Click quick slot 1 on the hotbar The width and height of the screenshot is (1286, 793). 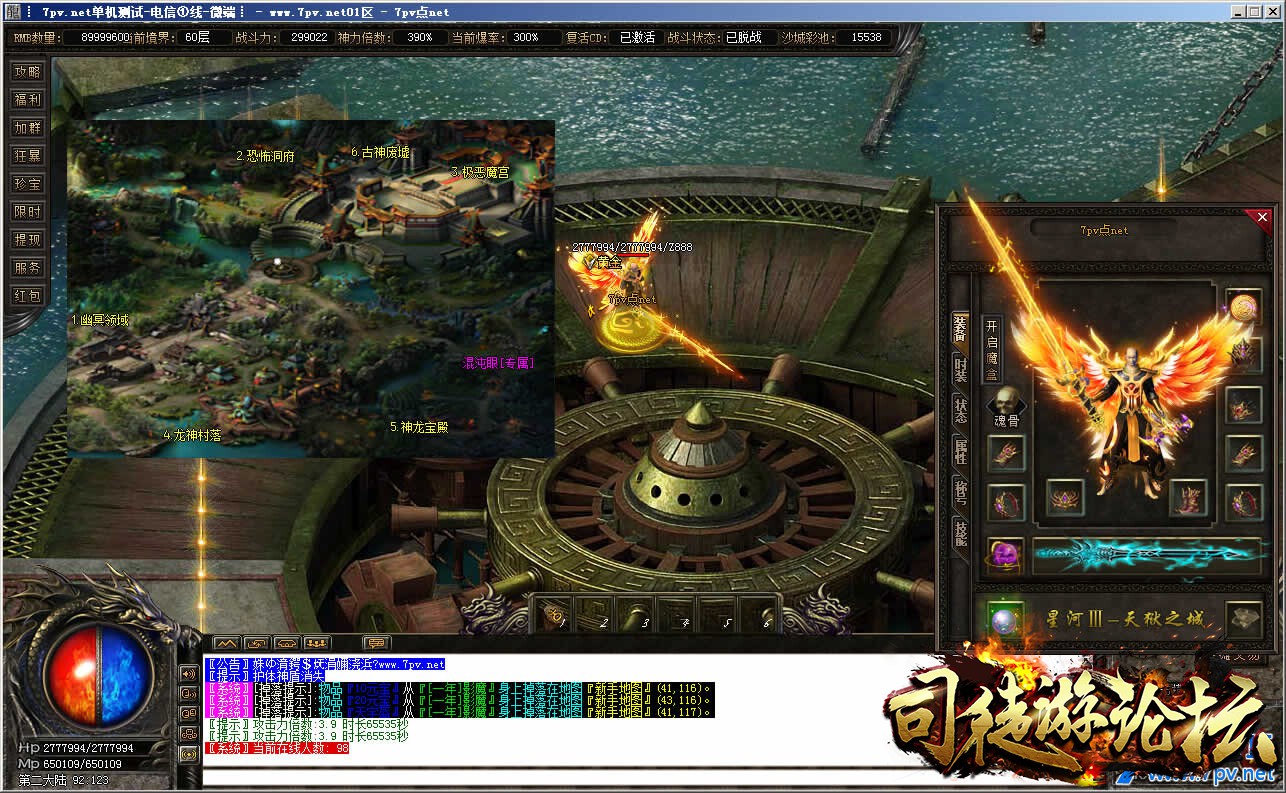point(556,613)
